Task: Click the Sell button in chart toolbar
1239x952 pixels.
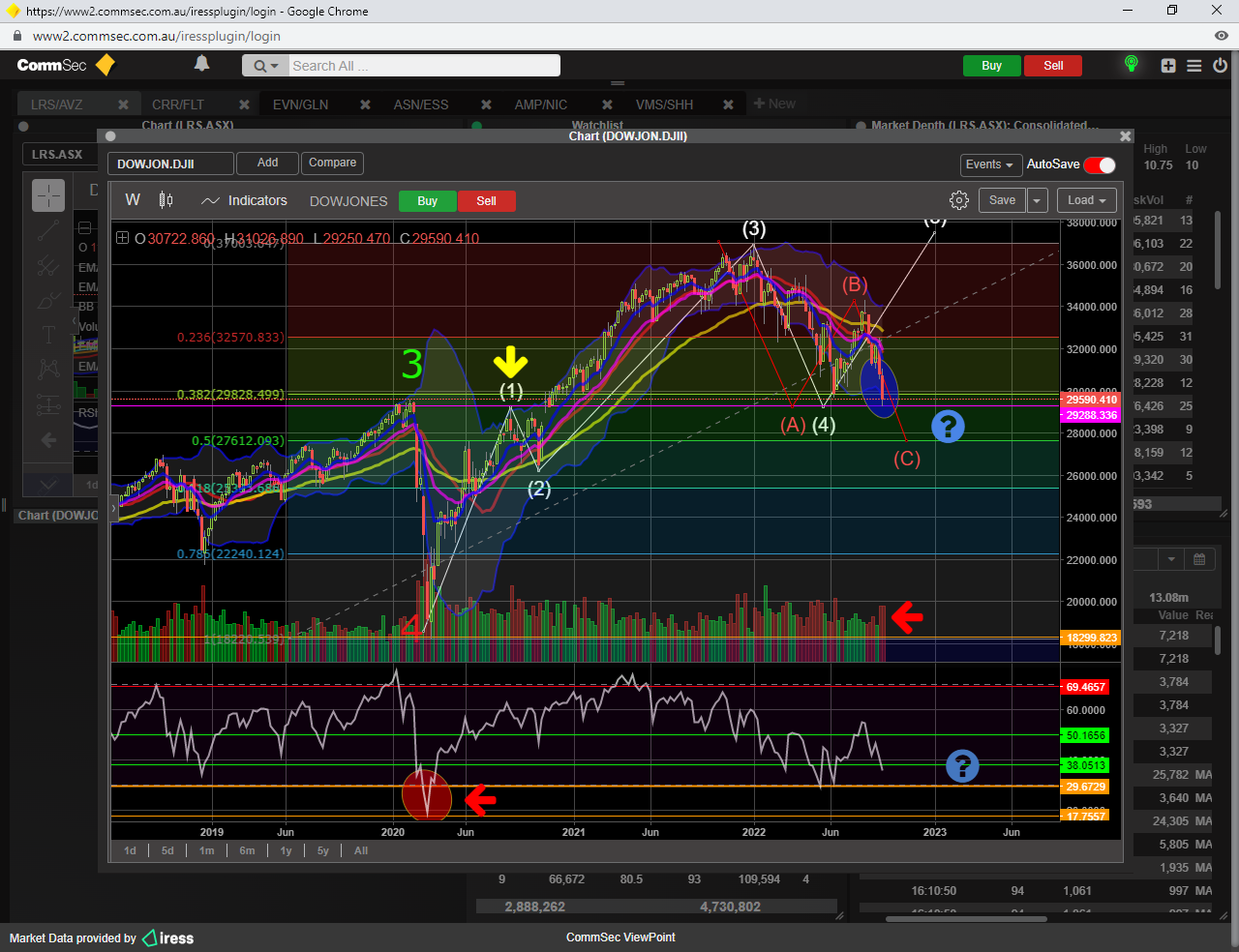Action: pyautogui.click(x=486, y=201)
